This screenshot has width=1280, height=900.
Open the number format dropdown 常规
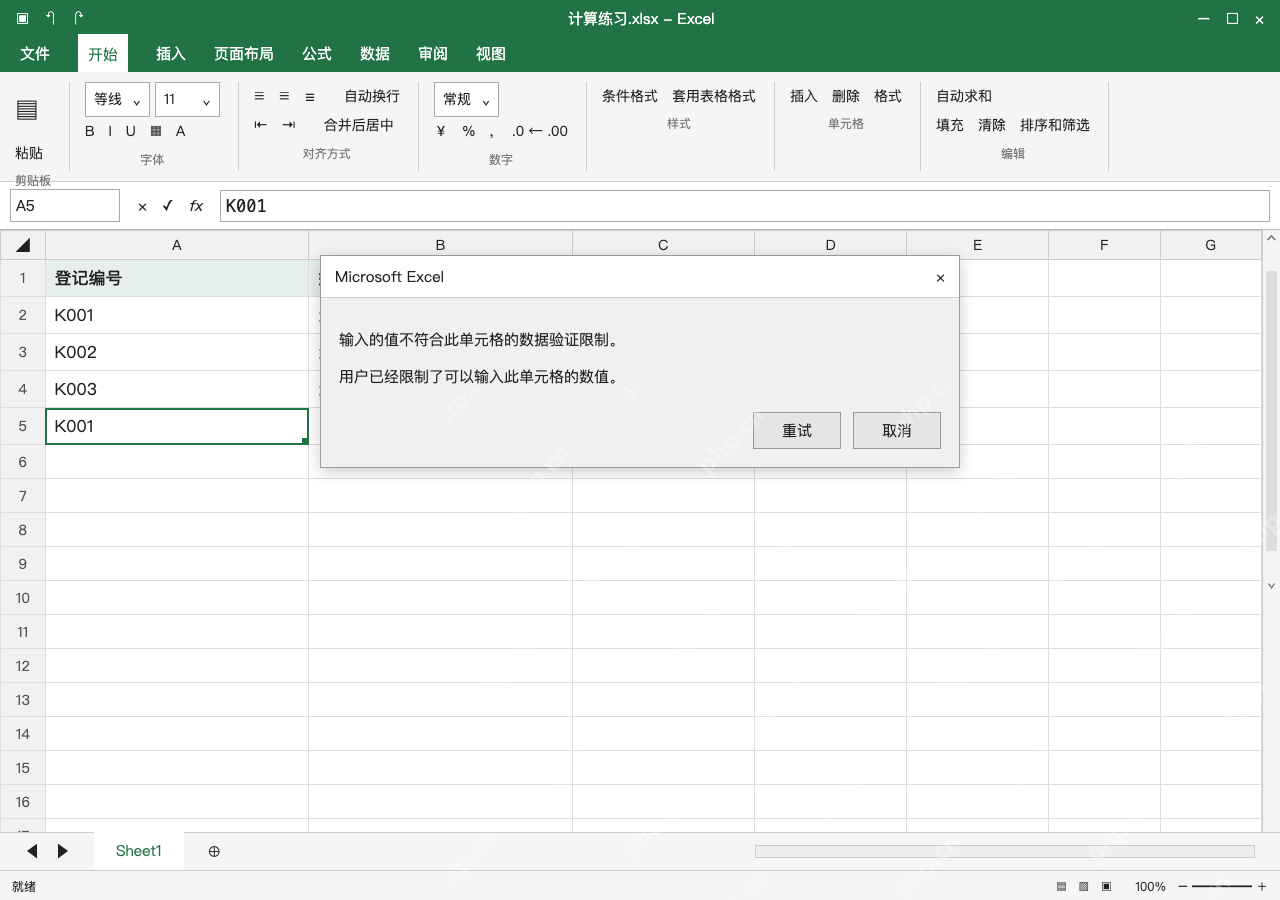[466, 99]
